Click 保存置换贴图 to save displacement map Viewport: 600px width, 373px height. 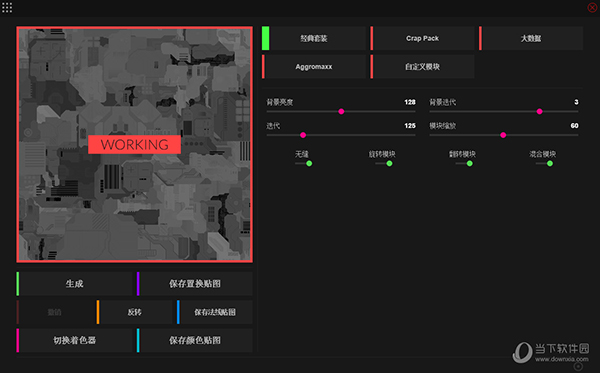click(194, 283)
